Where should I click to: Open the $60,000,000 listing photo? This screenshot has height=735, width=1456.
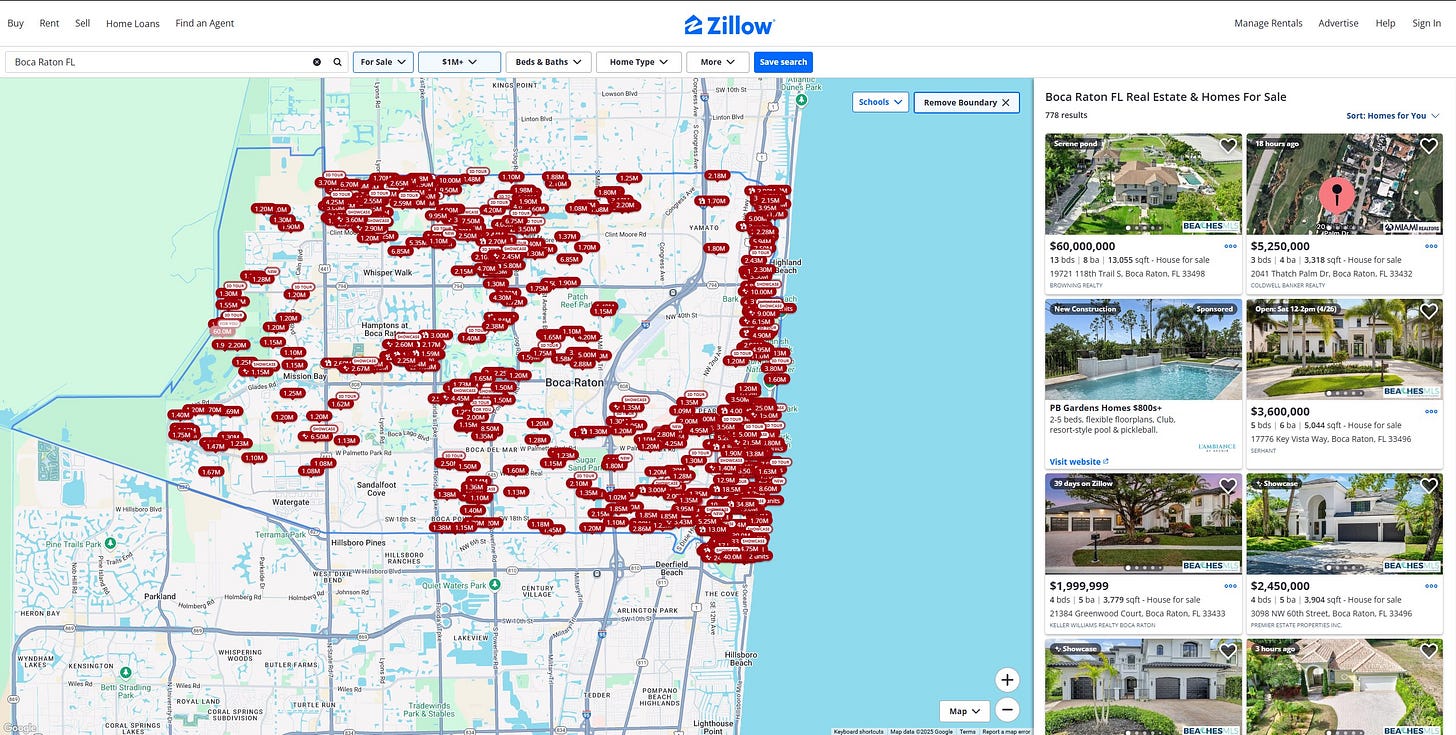coord(1144,184)
